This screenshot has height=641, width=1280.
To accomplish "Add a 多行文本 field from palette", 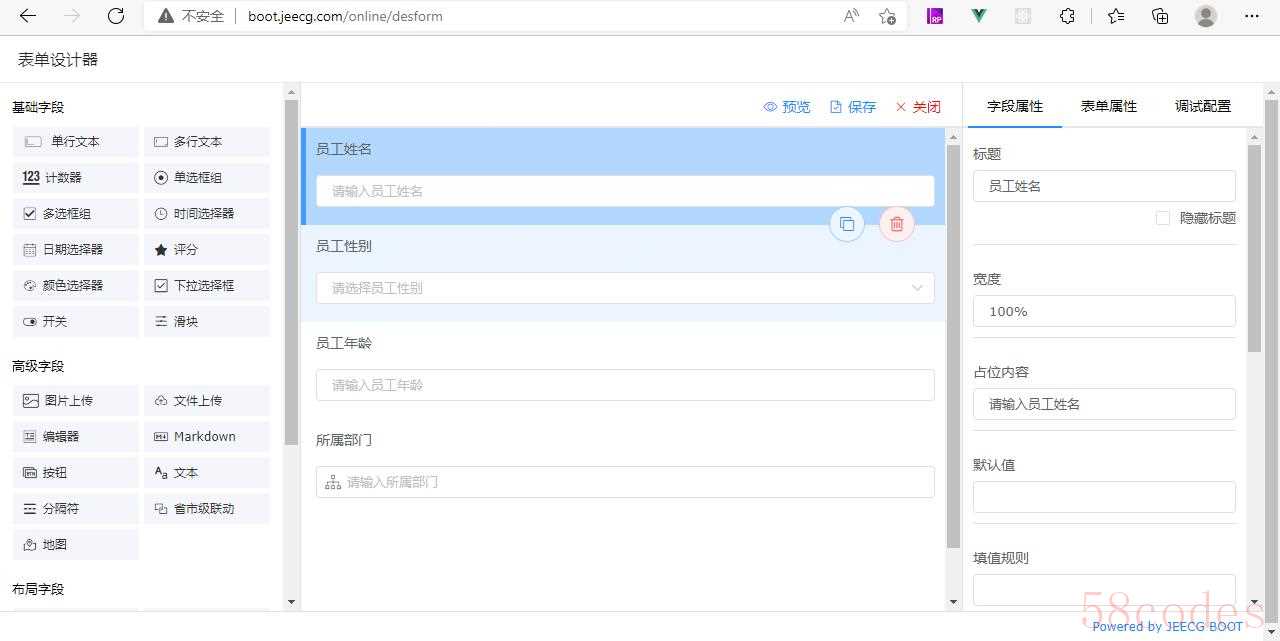I will 207,142.
